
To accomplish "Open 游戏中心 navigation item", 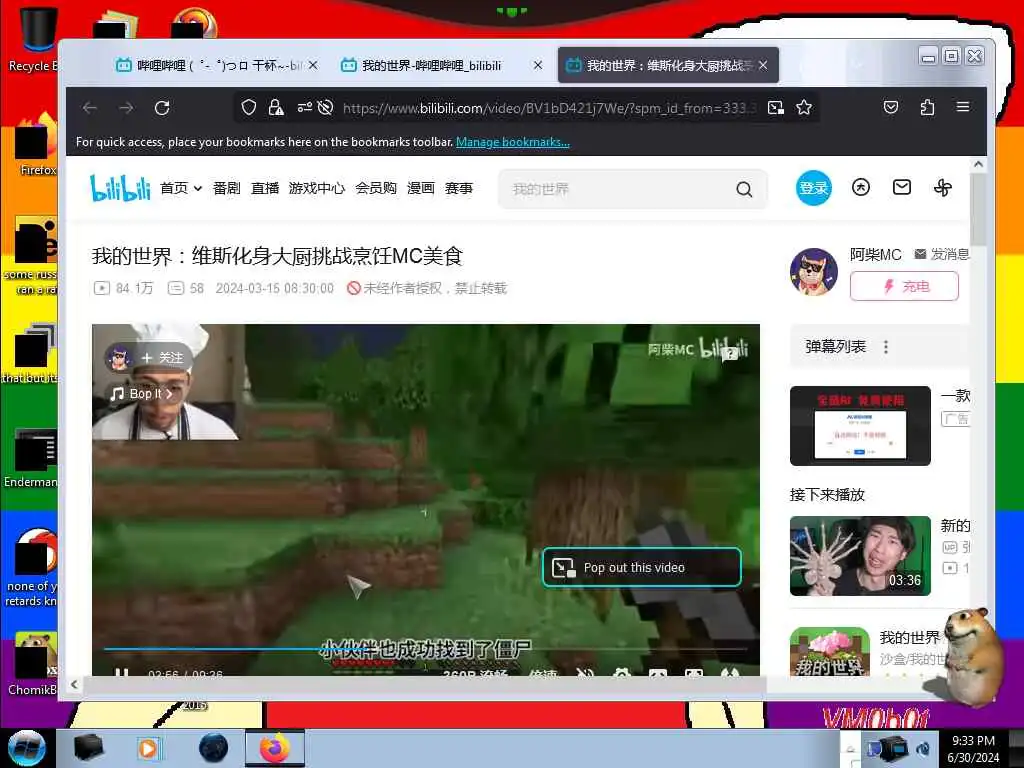I will 317,189.
